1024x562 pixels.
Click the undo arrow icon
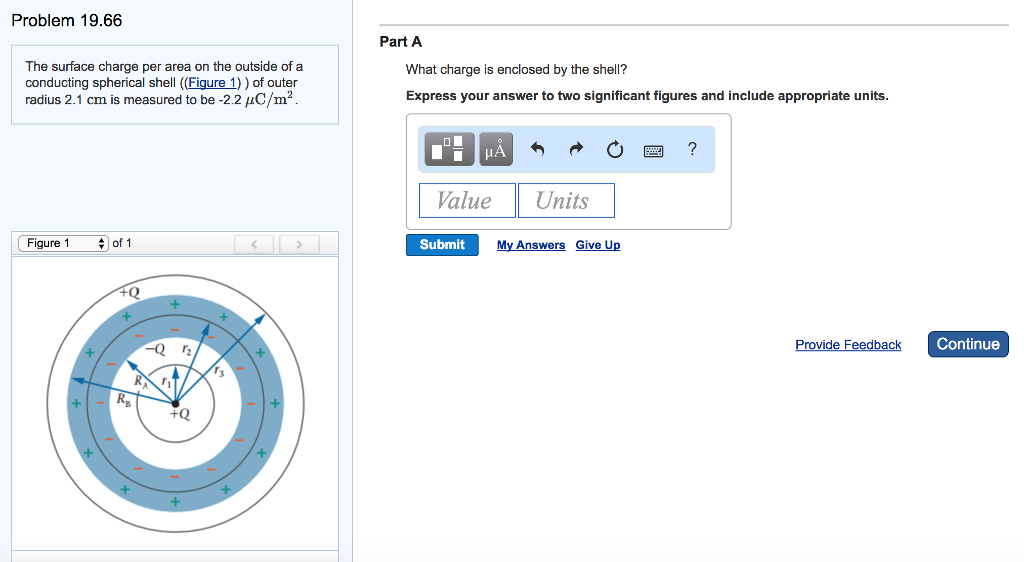point(537,149)
